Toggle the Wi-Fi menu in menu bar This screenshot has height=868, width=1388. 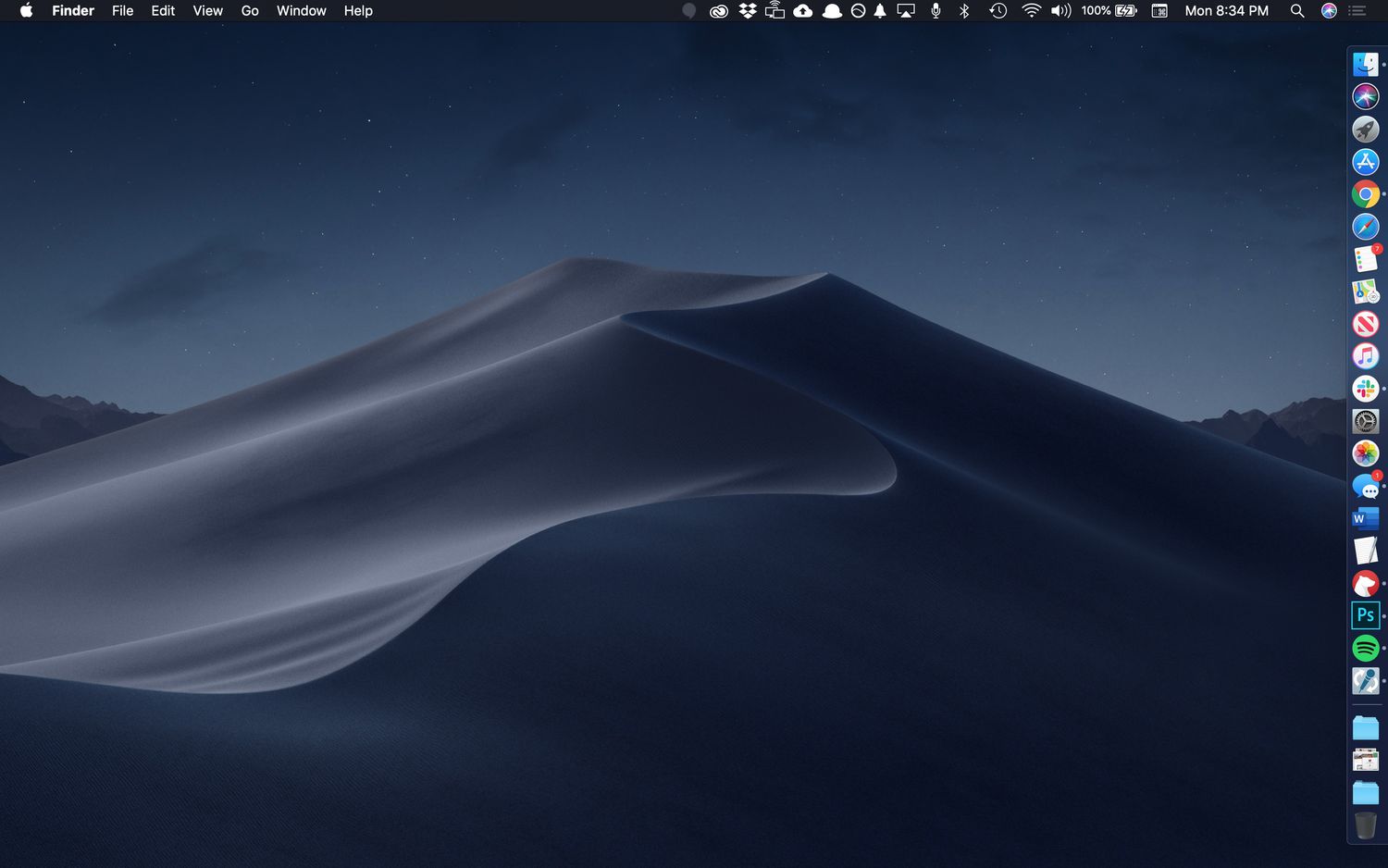tap(1031, 11)
